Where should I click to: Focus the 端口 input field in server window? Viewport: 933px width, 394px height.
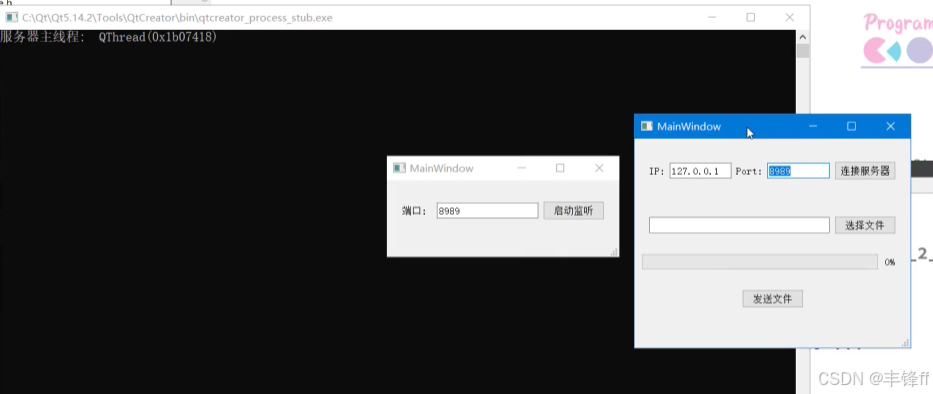click(x=487, y=211)
